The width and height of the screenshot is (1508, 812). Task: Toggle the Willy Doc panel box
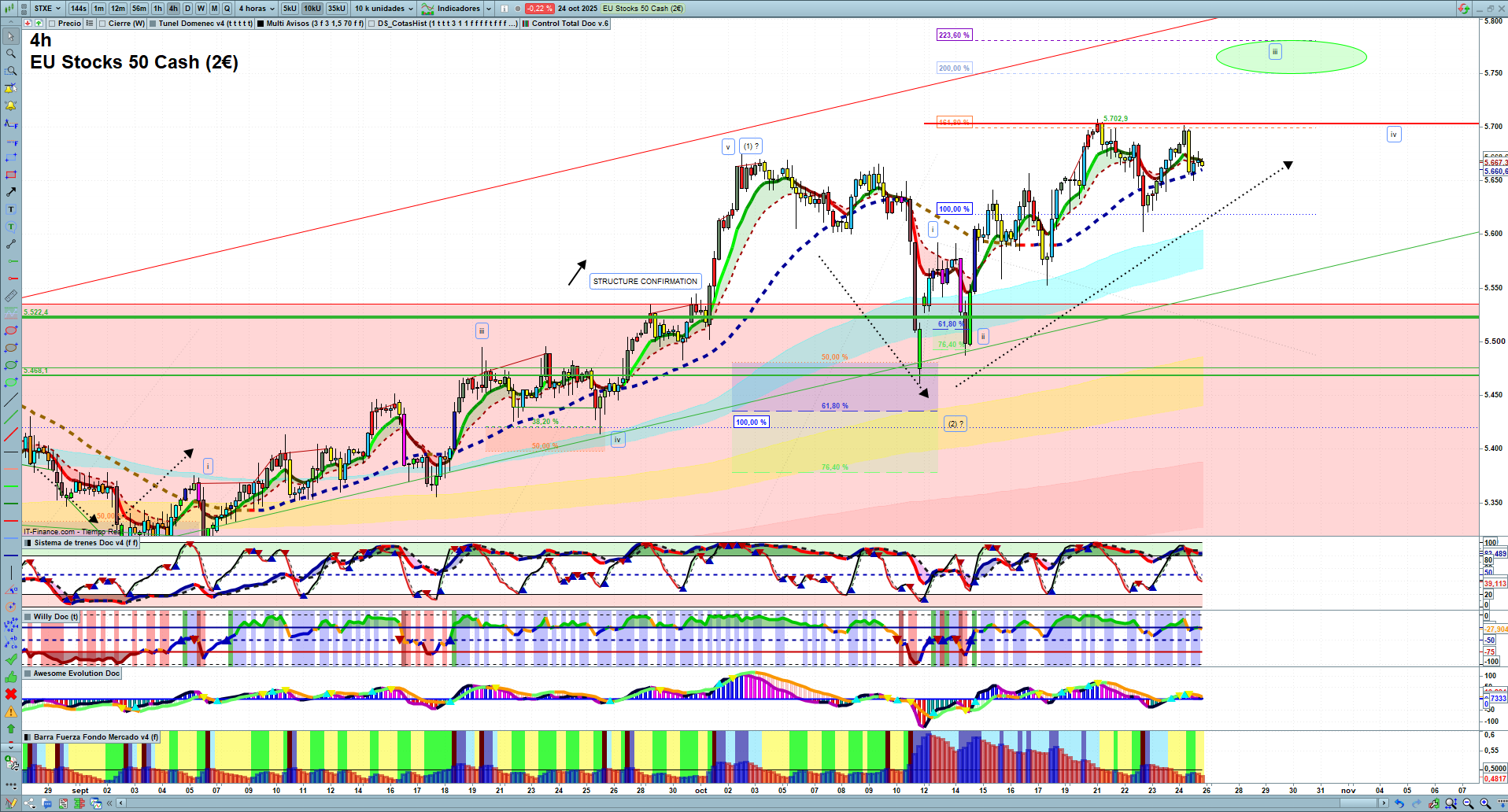click(28, 617)
